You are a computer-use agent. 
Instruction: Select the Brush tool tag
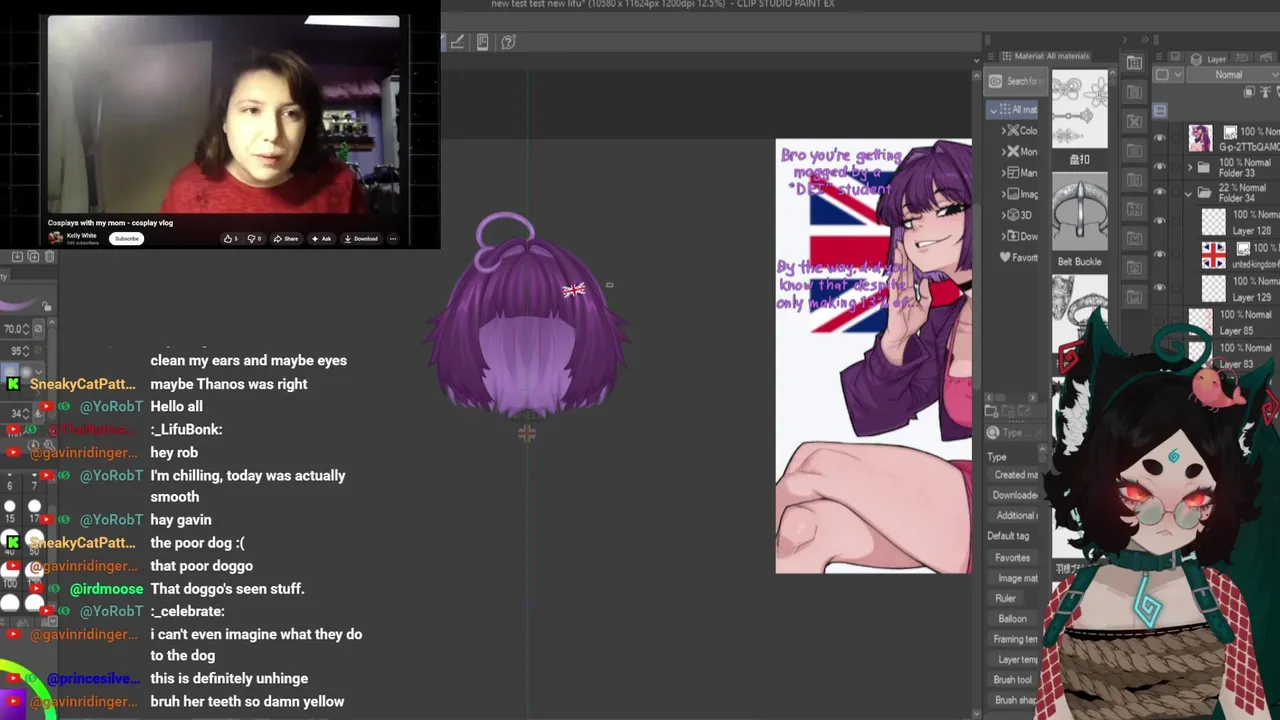(x=1013, y=679)
